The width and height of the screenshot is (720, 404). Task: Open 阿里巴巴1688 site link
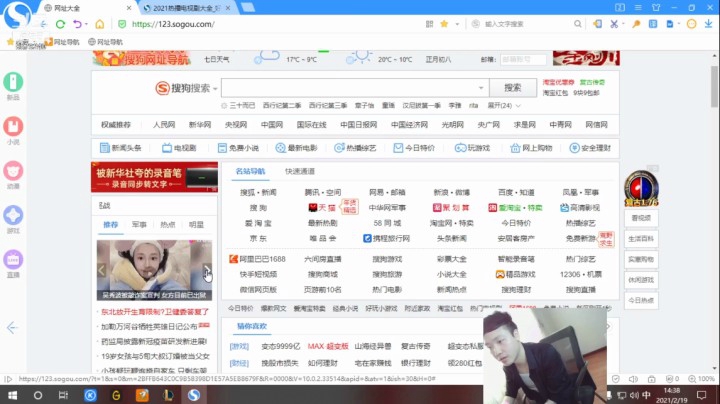257,259
